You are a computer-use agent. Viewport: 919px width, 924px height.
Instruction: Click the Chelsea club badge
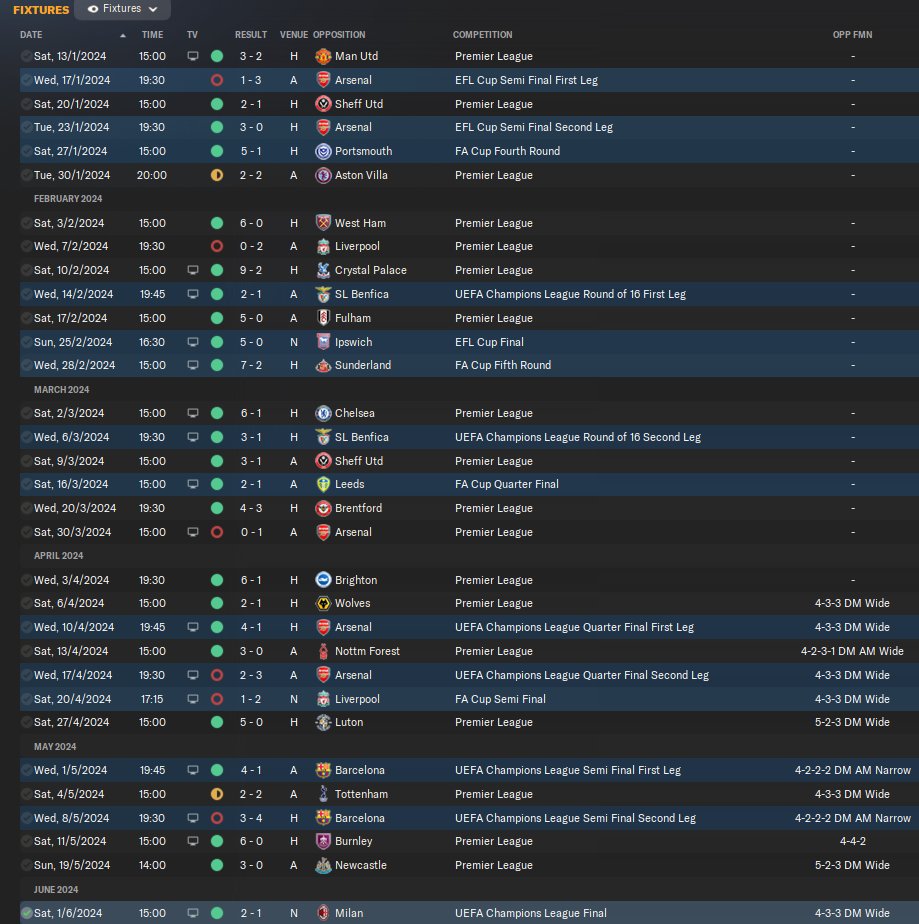323,414
